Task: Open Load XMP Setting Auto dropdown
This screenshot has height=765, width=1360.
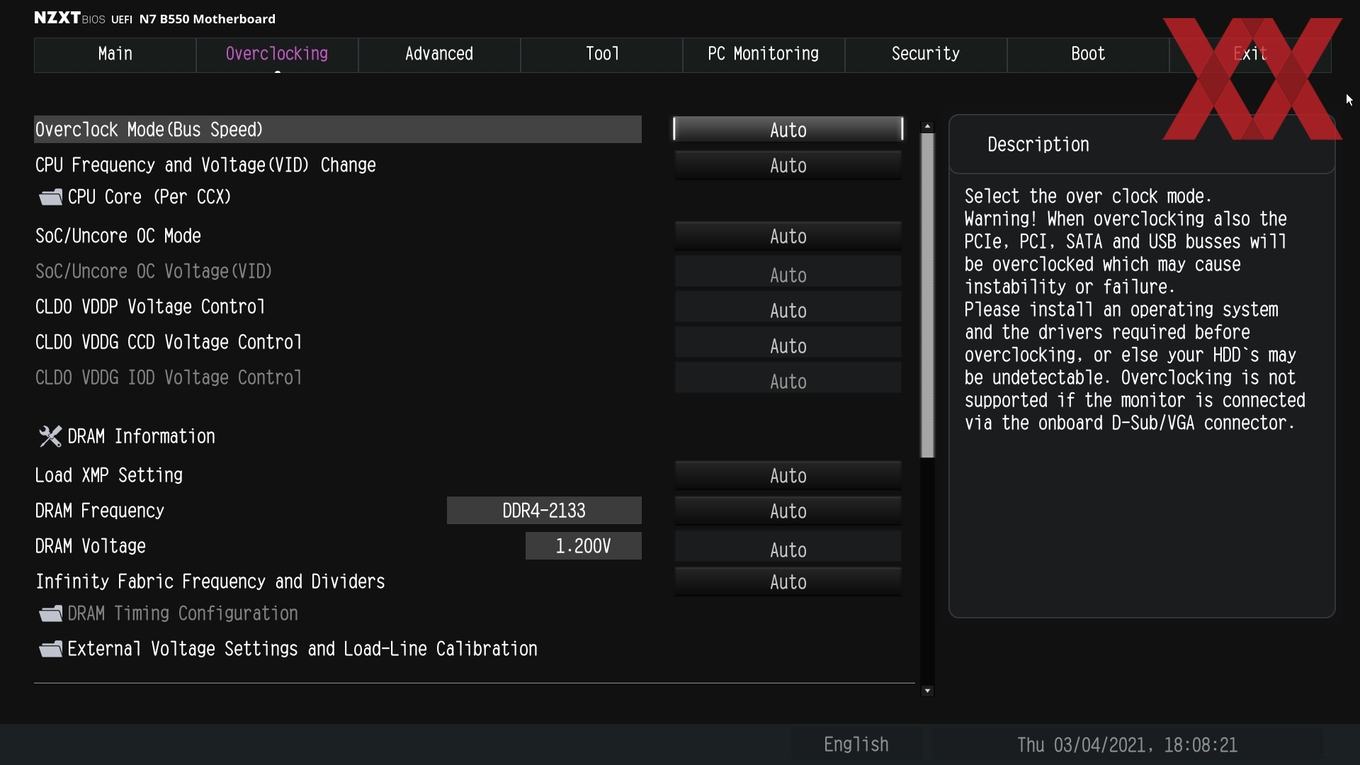Action: (x=788, y=476)
